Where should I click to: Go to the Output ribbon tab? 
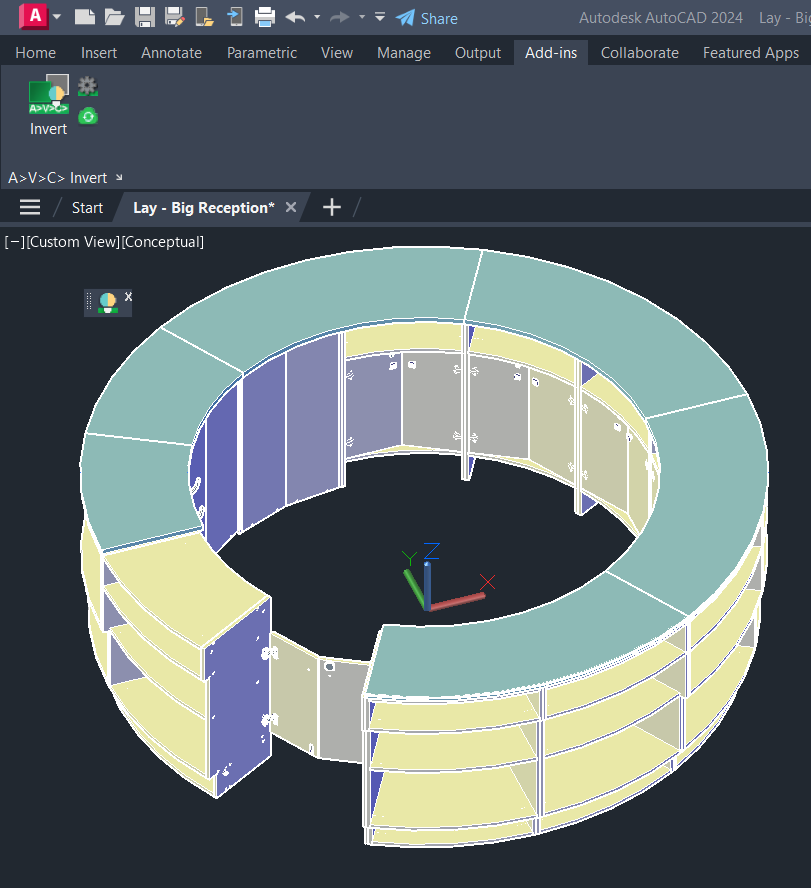click(x=478, y=53)
